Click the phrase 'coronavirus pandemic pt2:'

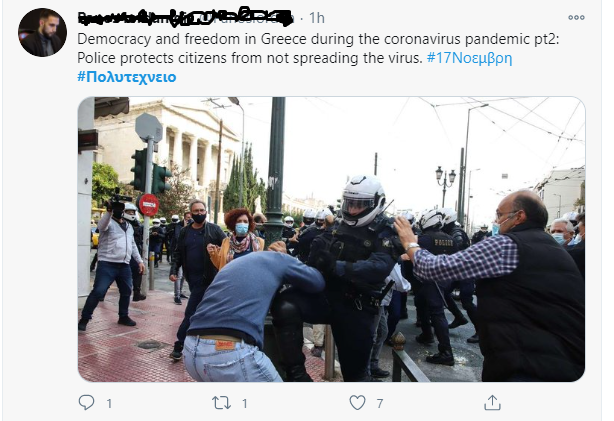[x=472, y=39]
